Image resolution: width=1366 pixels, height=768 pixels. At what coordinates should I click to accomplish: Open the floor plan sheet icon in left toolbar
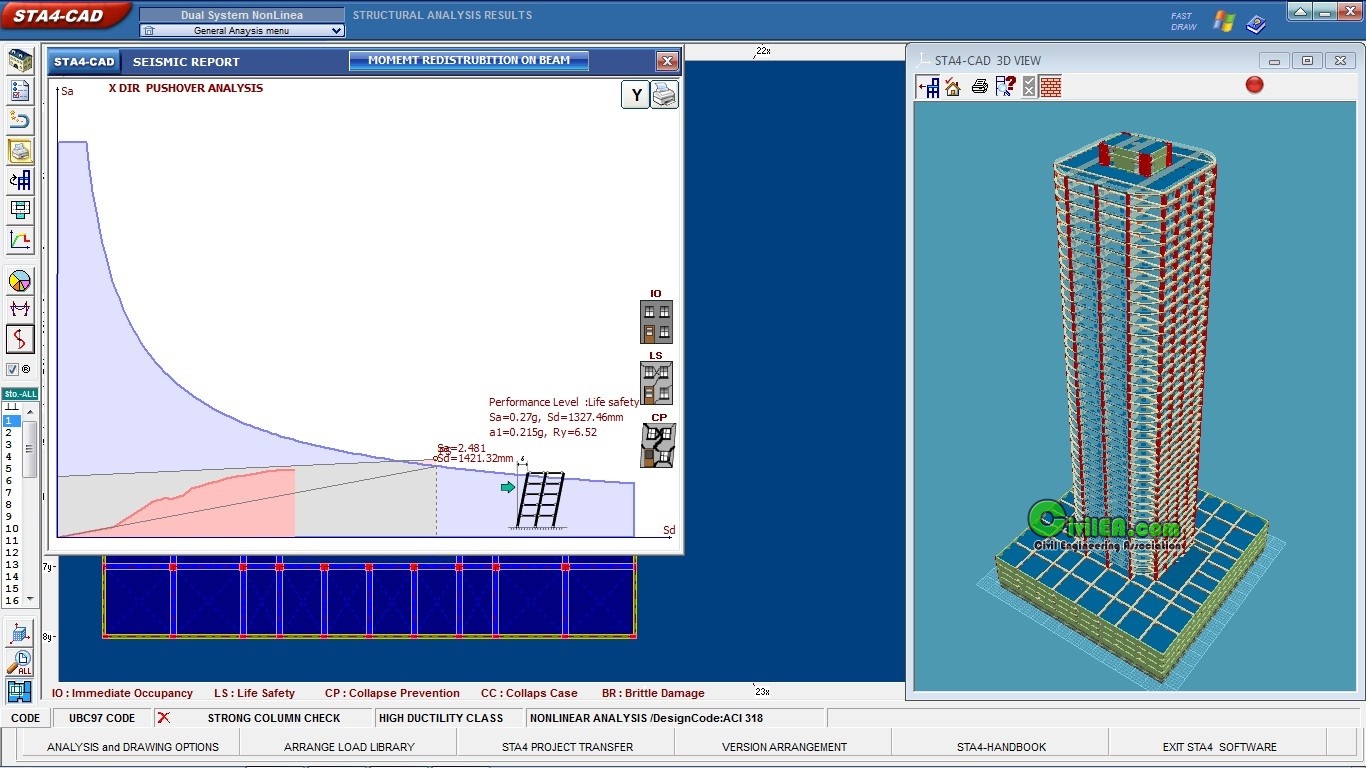coord(20,210)
